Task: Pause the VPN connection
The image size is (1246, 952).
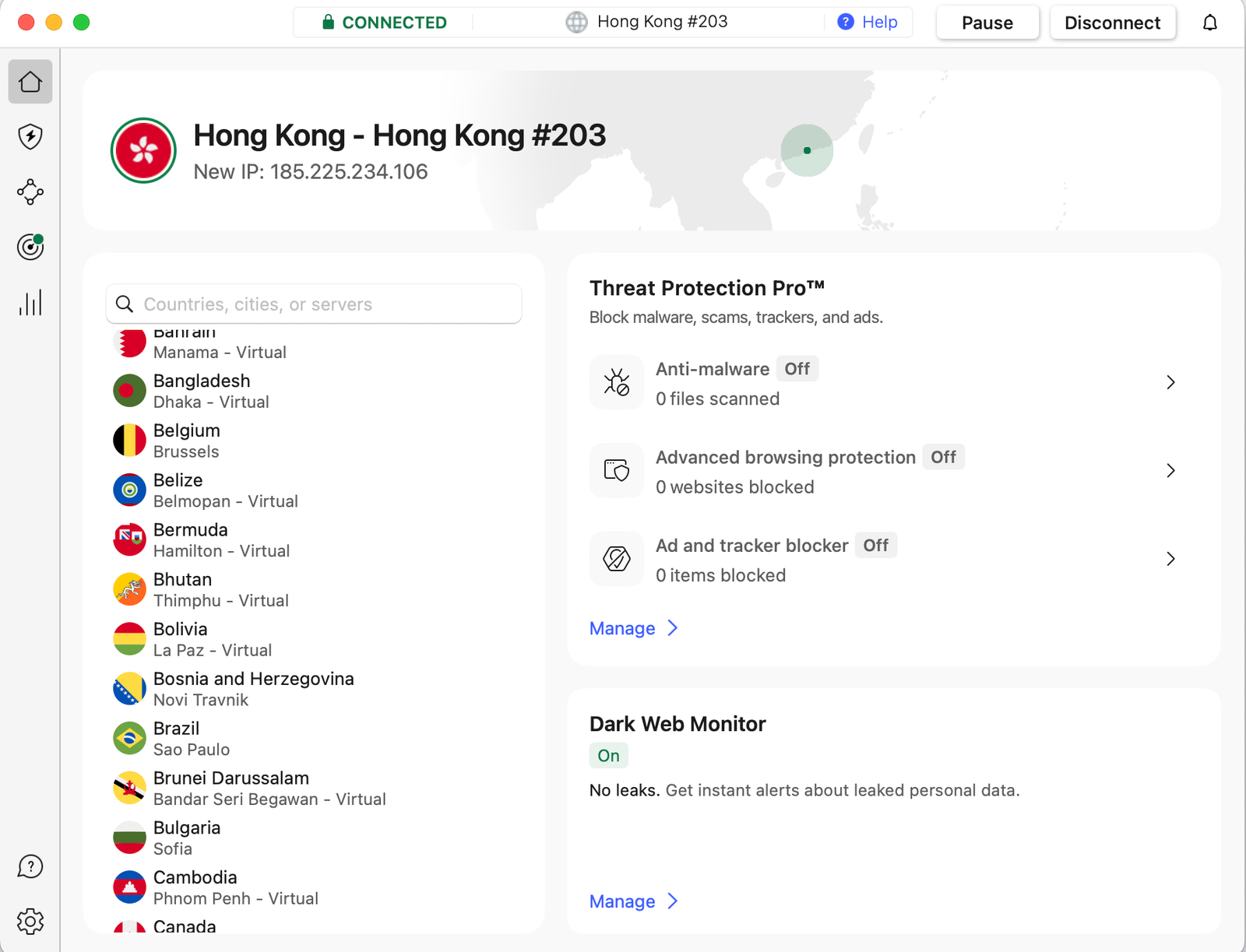Action: (x=987, y=23)
